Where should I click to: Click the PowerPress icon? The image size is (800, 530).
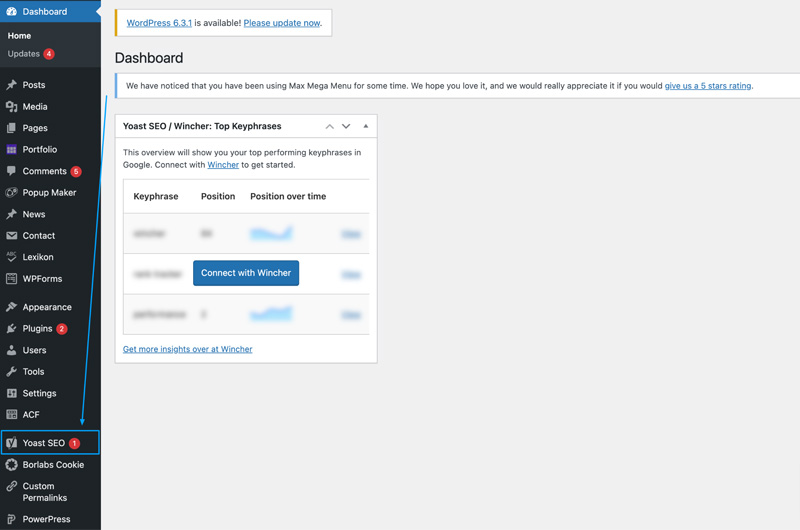click(11, 519)
